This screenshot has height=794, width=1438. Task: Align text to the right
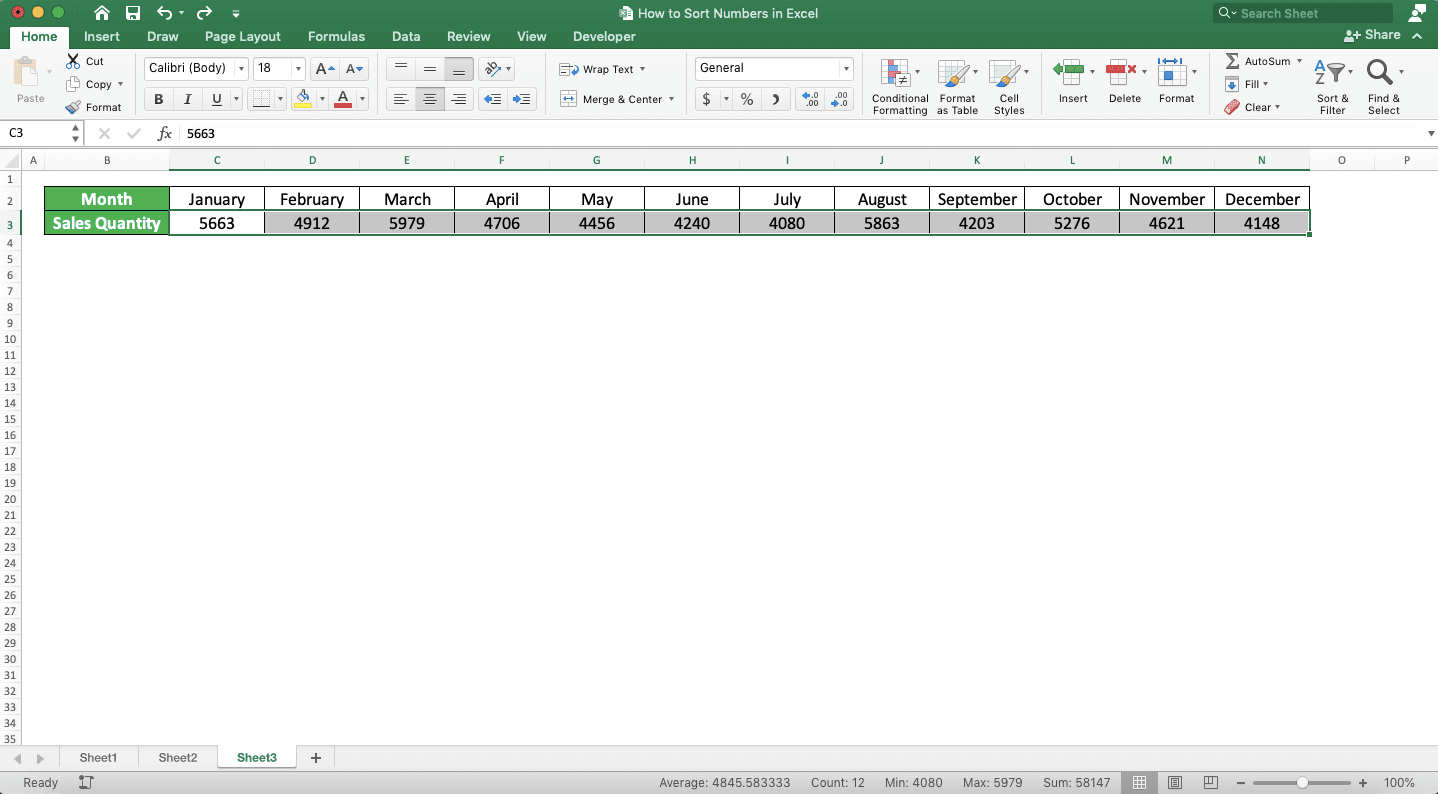pos(459,99)
